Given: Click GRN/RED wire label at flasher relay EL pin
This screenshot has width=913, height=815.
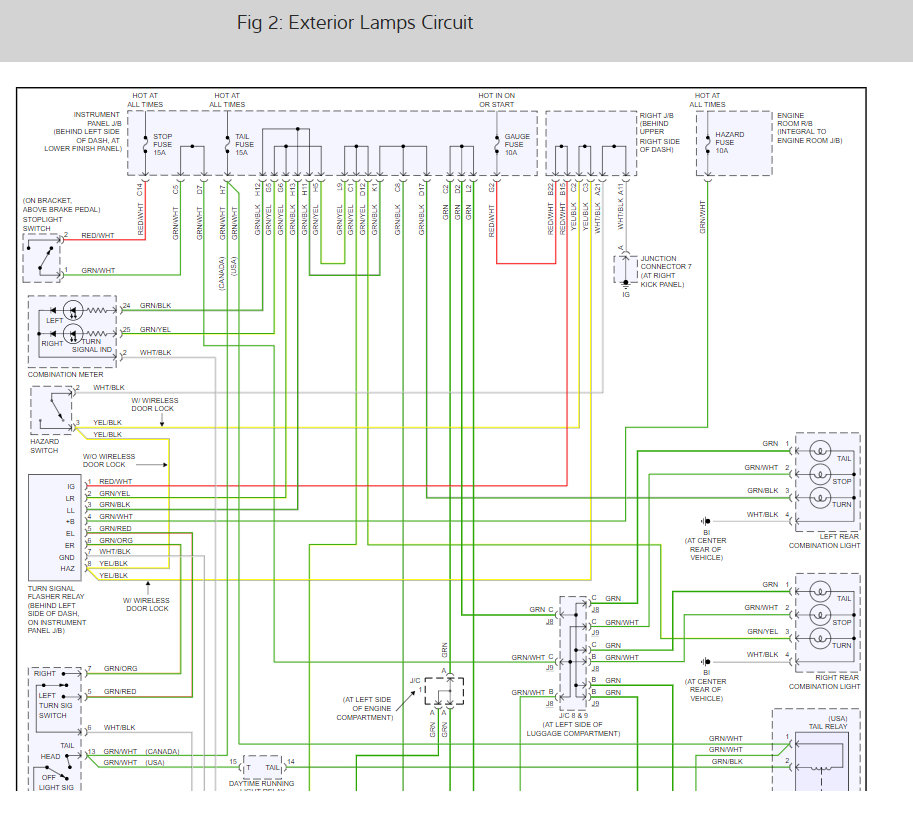Looking at the screenshot, I should (x=115, y=529).
